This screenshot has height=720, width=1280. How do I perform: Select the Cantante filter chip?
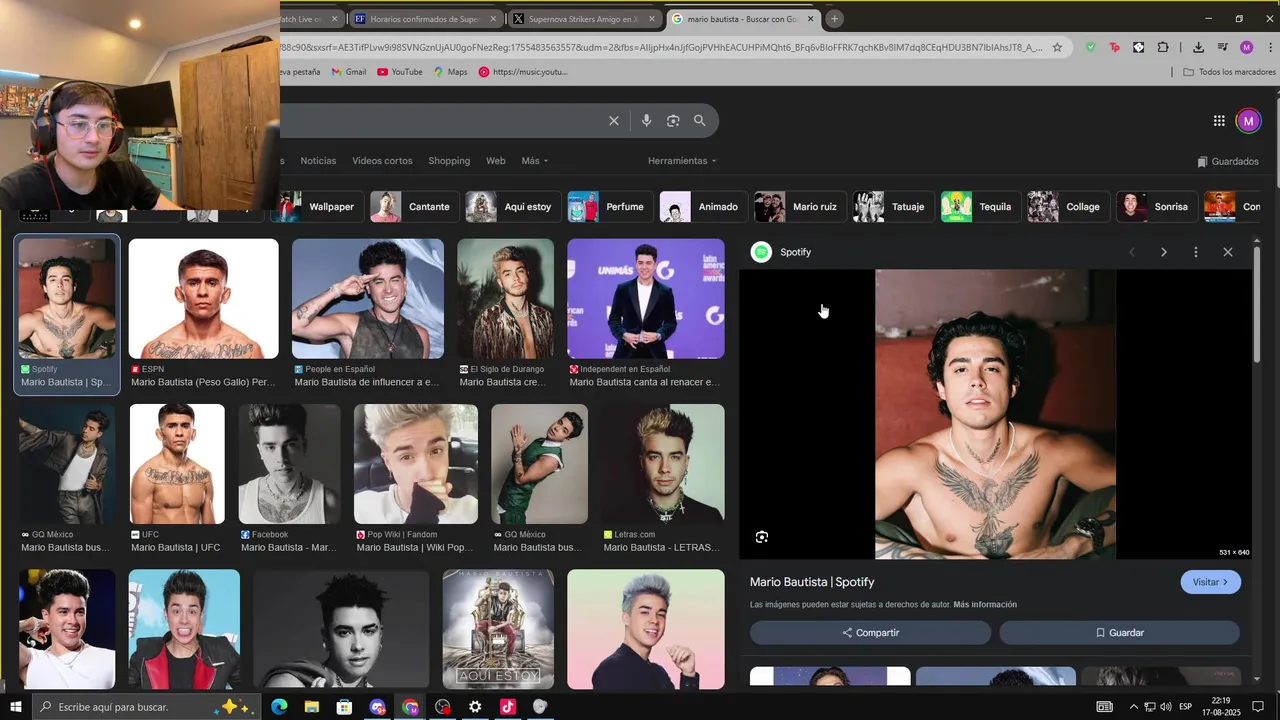(415, 207)
